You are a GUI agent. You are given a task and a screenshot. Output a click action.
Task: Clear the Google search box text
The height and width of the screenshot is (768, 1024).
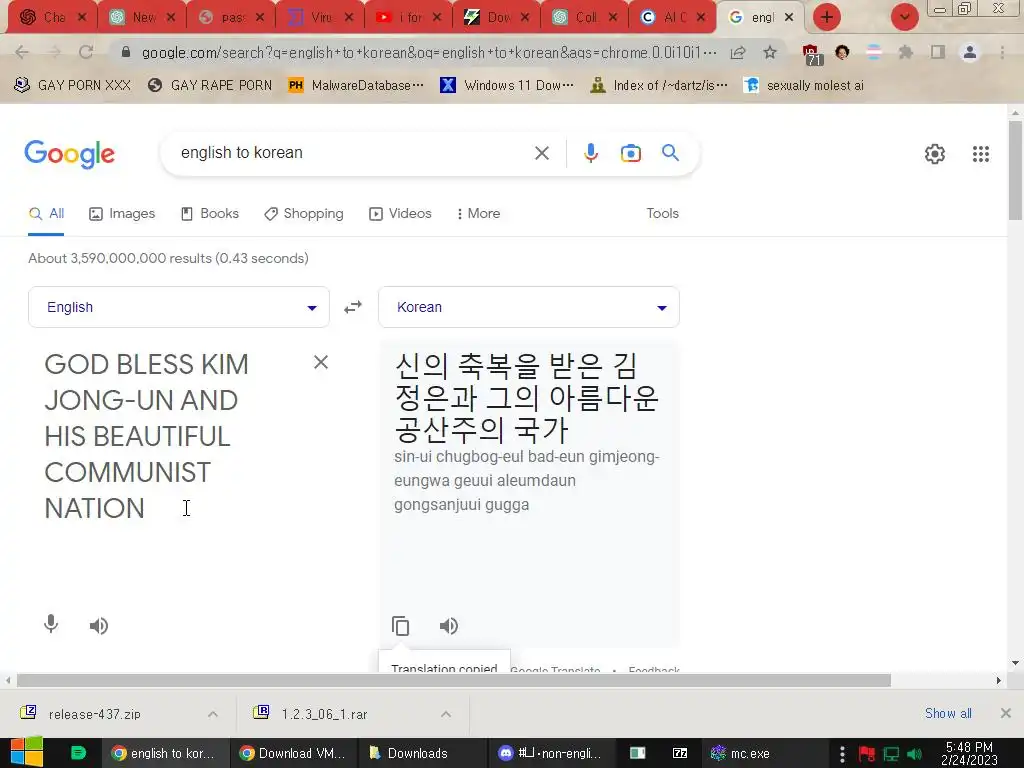point(541,153)
